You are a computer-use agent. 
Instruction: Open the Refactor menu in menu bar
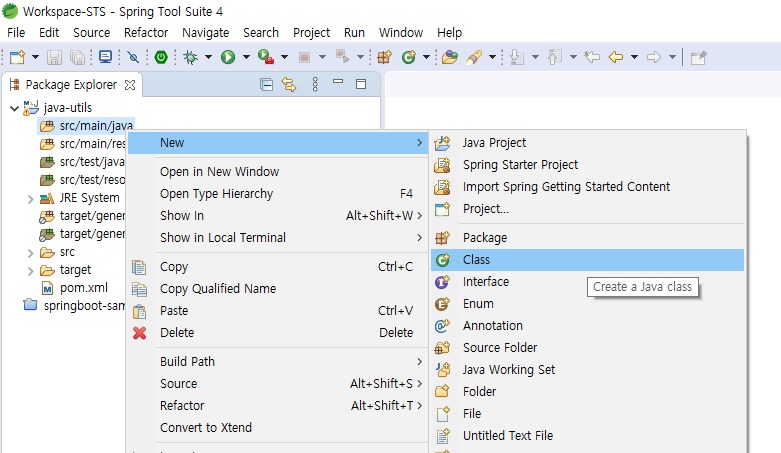tap(146, 32)
